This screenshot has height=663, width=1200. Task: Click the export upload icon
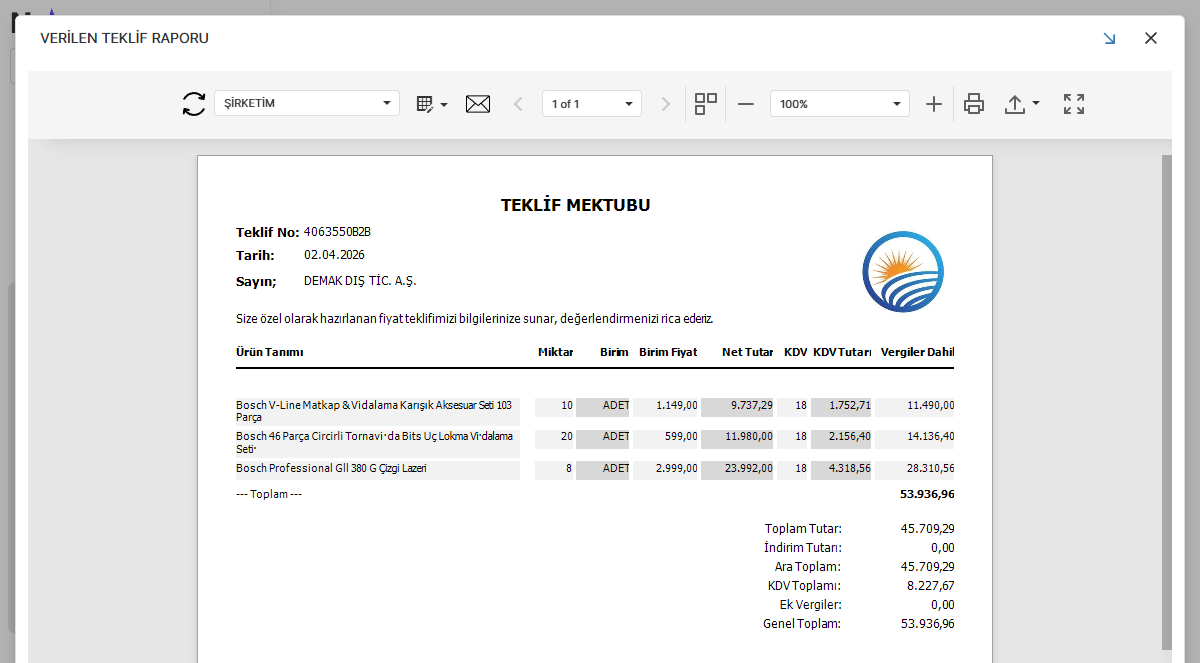pyautogui.click(x=1015, y=104)
